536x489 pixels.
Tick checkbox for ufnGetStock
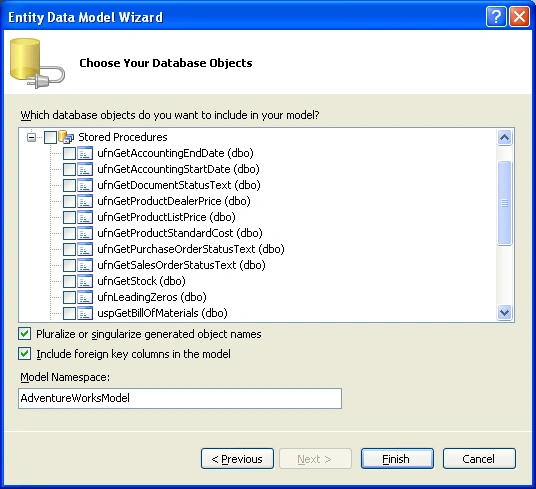[69, 281]
